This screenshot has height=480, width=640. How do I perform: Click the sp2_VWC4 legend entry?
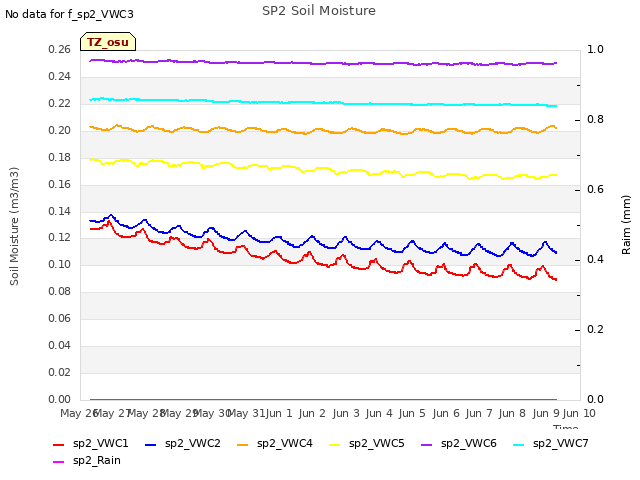275,443
